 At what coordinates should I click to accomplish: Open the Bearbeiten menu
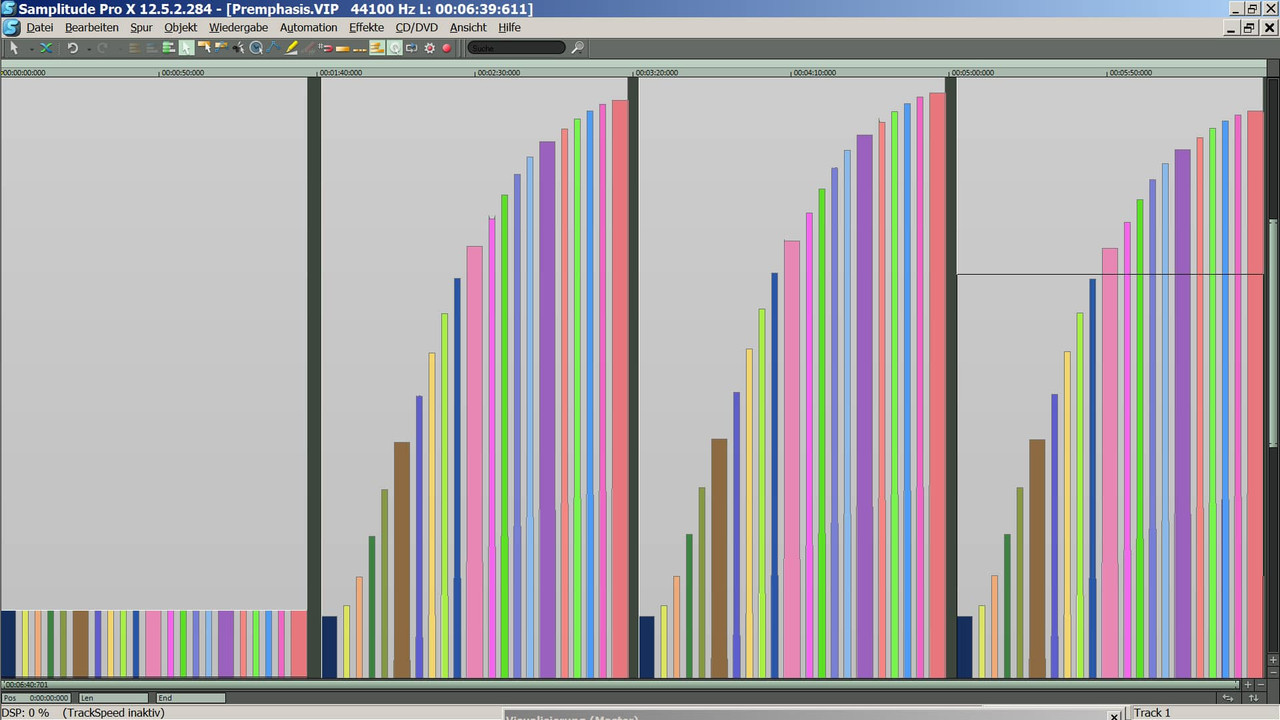point(92,27)
